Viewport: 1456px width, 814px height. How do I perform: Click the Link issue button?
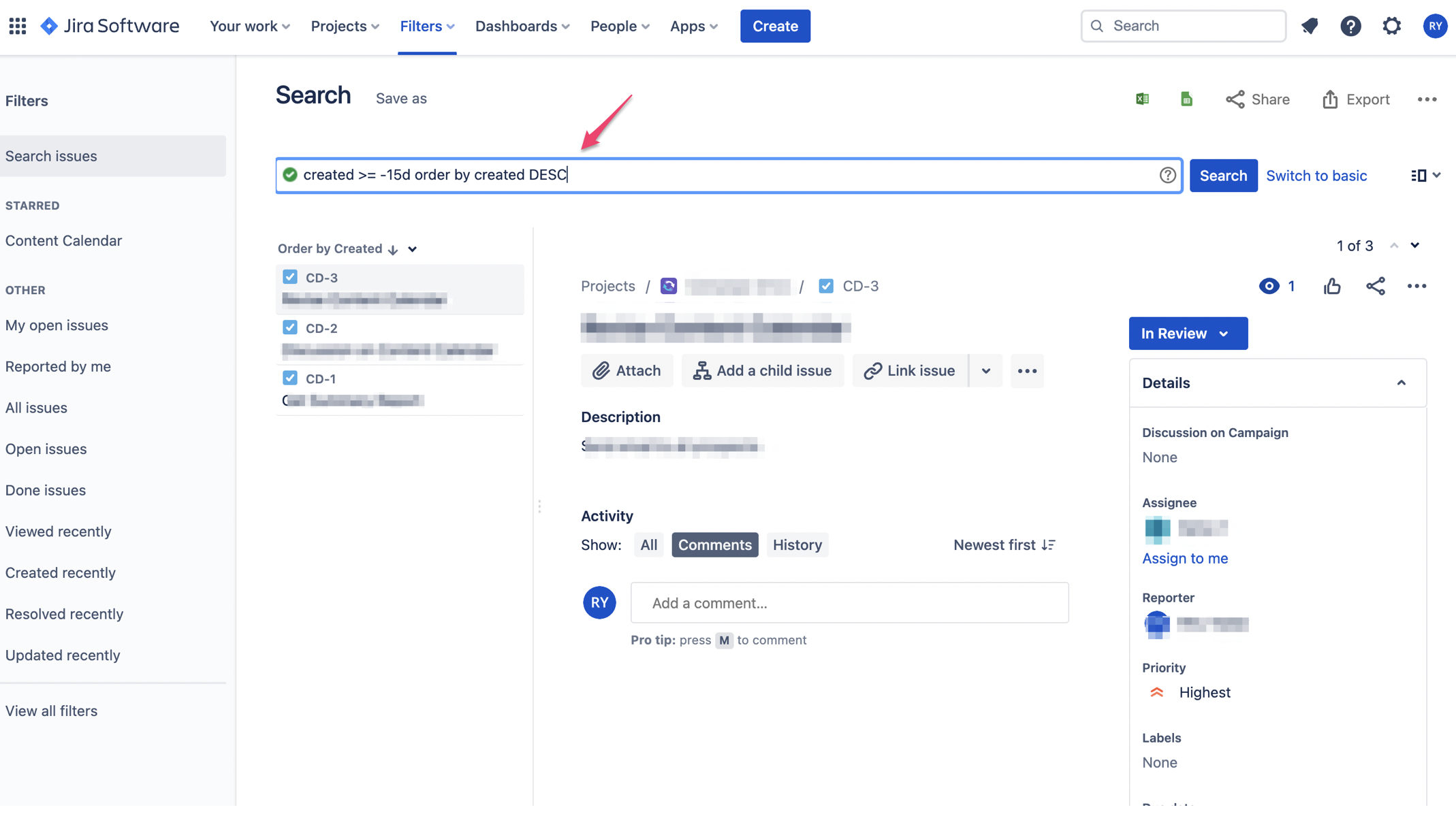[x=910, y=370]
